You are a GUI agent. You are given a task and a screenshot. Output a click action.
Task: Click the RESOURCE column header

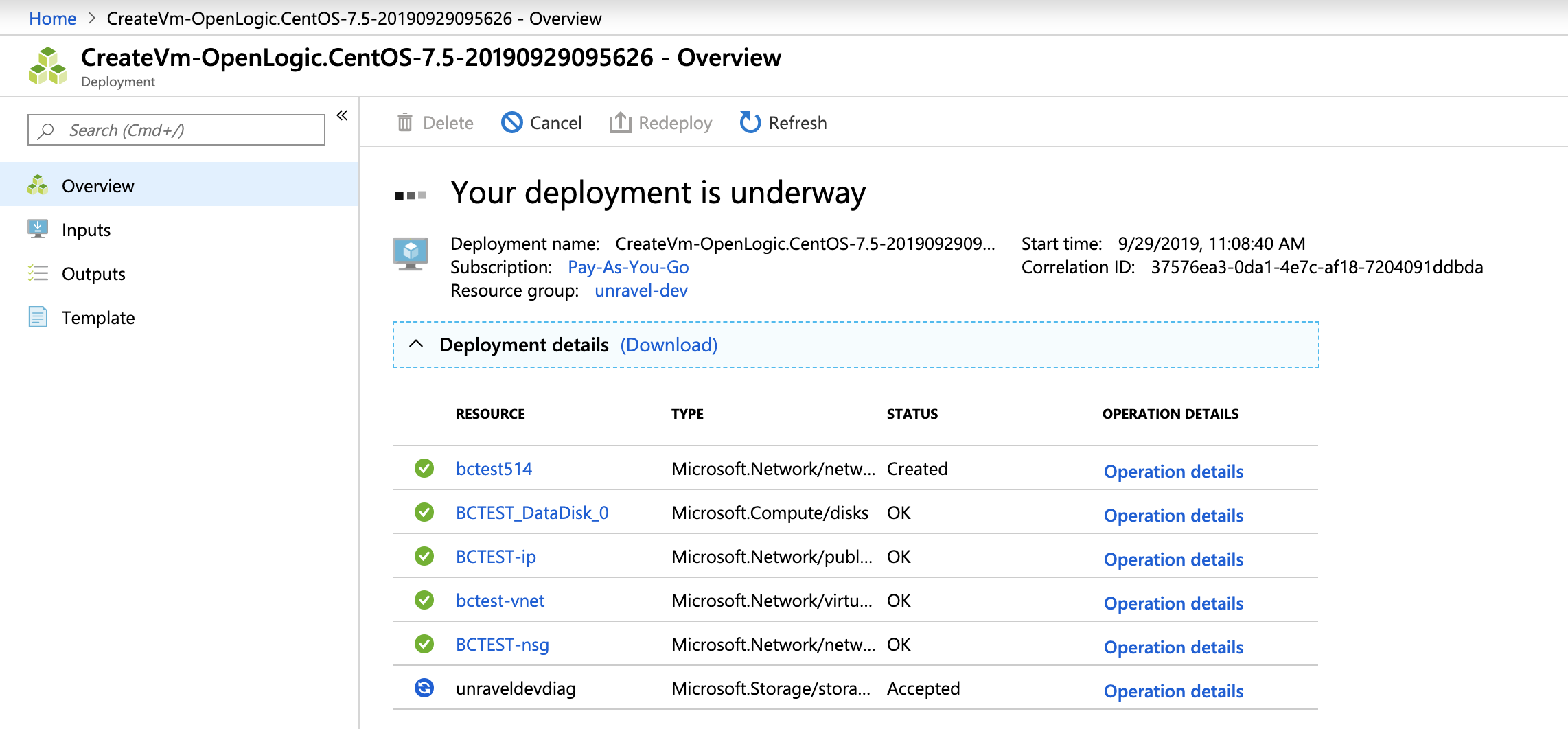(490, 414)
